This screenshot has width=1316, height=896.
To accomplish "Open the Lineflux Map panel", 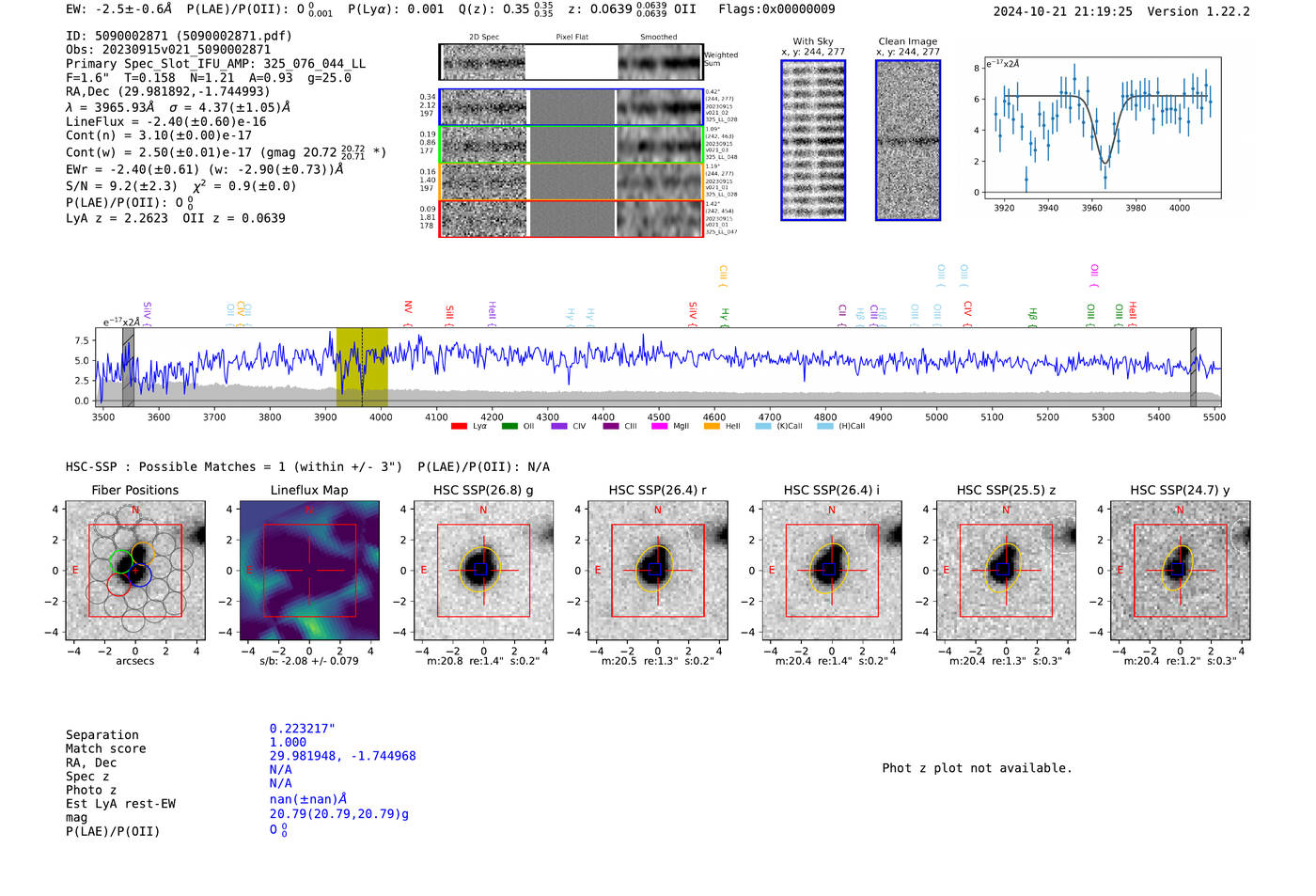I will tap(309, 571).
